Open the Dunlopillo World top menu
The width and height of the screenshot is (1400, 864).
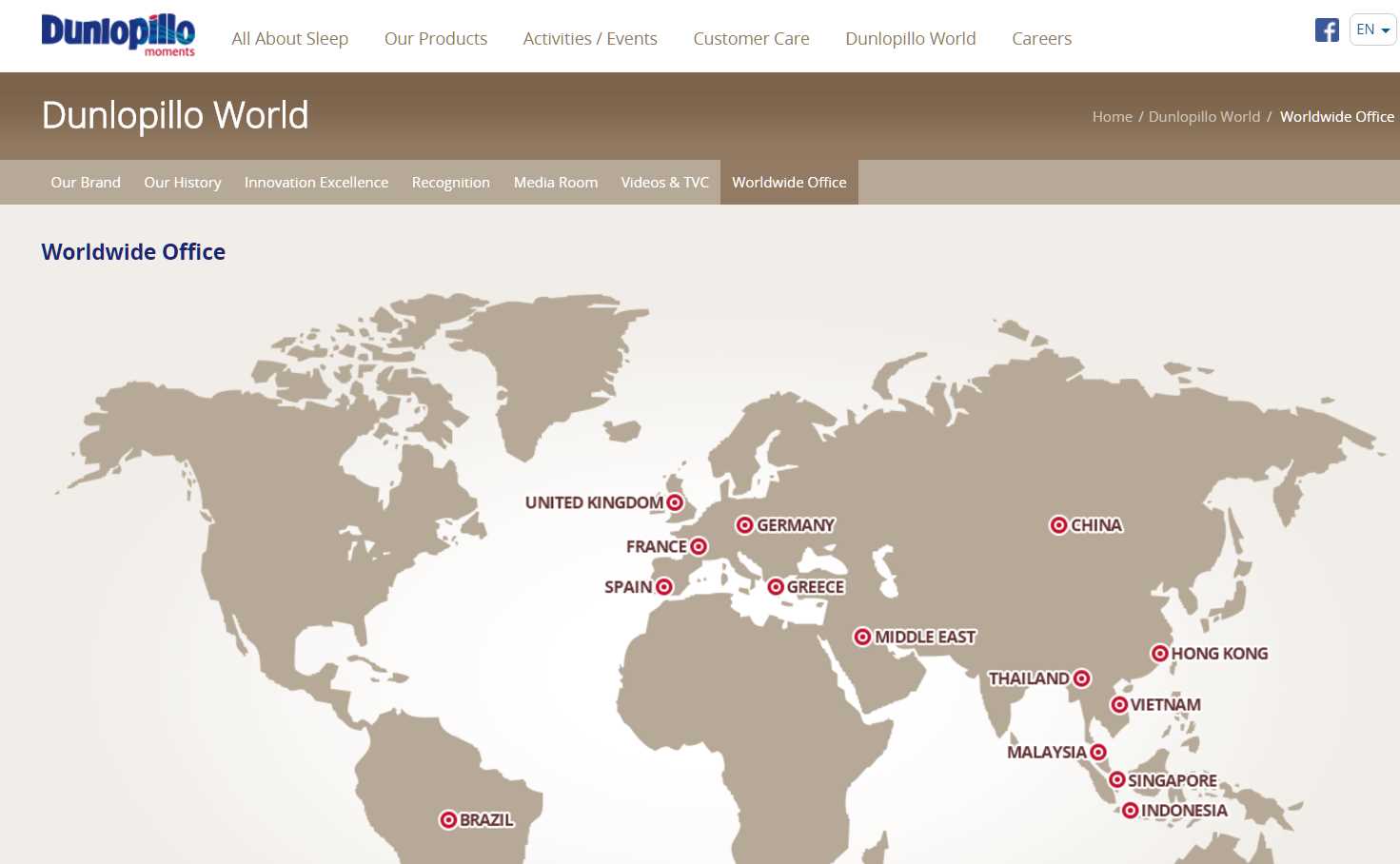point(911,39)
